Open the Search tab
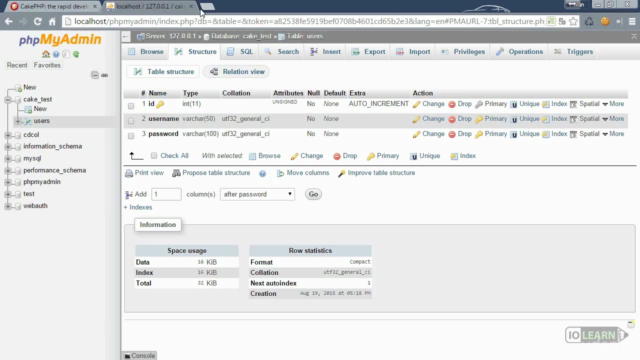640x360 pixels. pyautogui.click(x=282, y=52)
